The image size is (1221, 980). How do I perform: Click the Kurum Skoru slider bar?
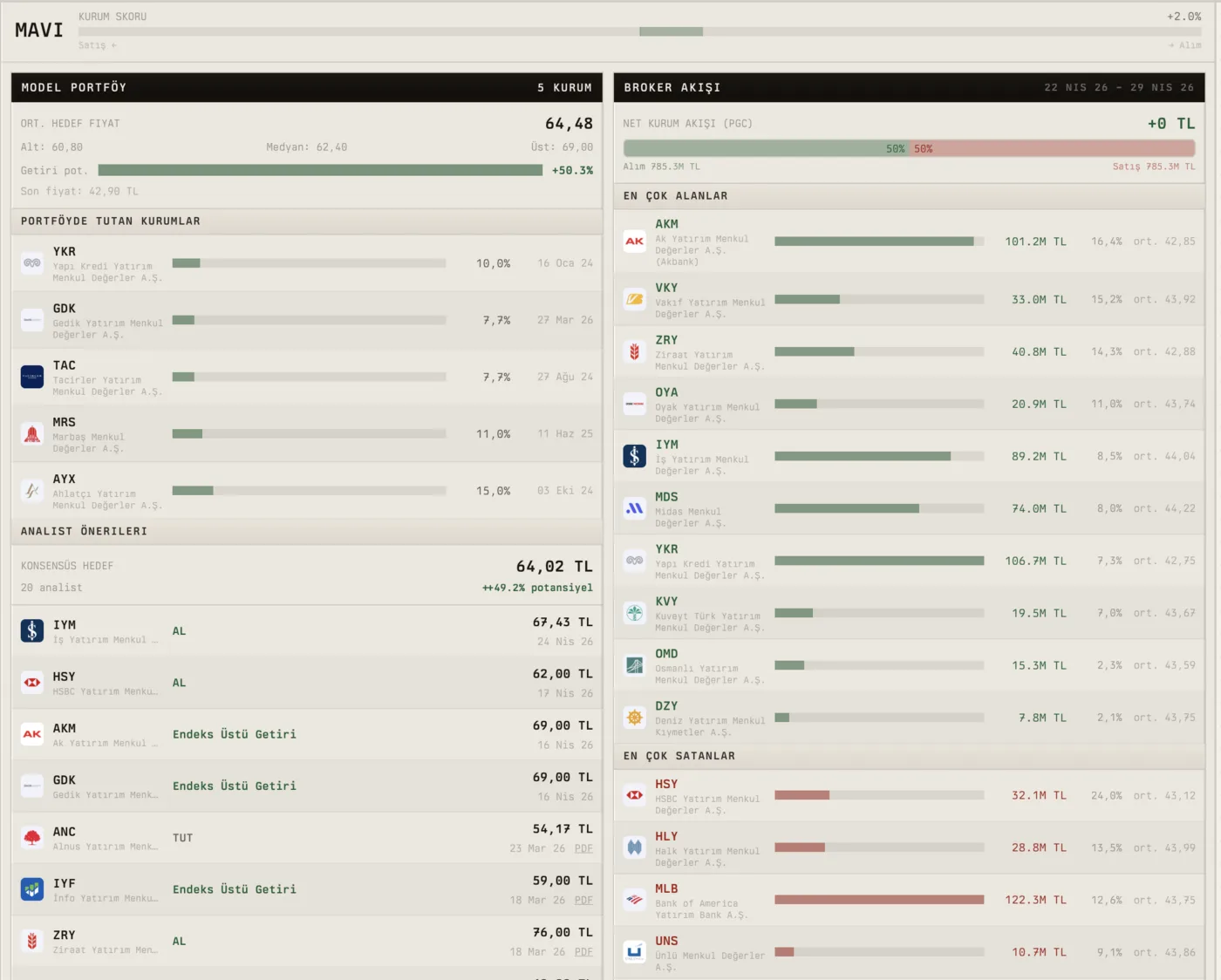[x=640, y=31]
